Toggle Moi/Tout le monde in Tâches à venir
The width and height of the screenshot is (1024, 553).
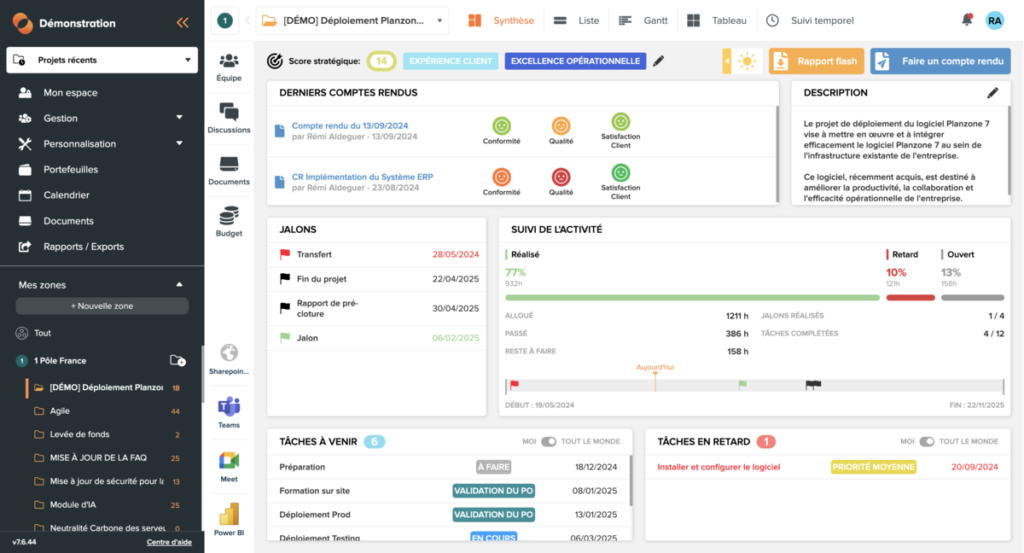[x=548, y=441]
